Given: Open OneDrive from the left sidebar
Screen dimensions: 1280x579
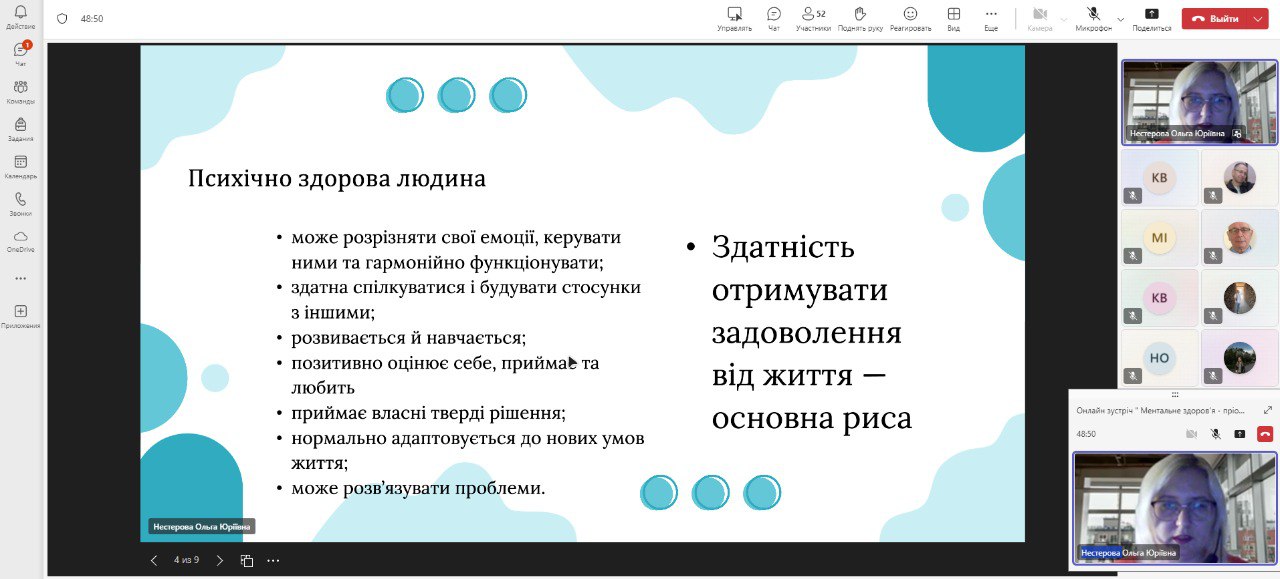Looking at the screenshot, I should 20,240.
